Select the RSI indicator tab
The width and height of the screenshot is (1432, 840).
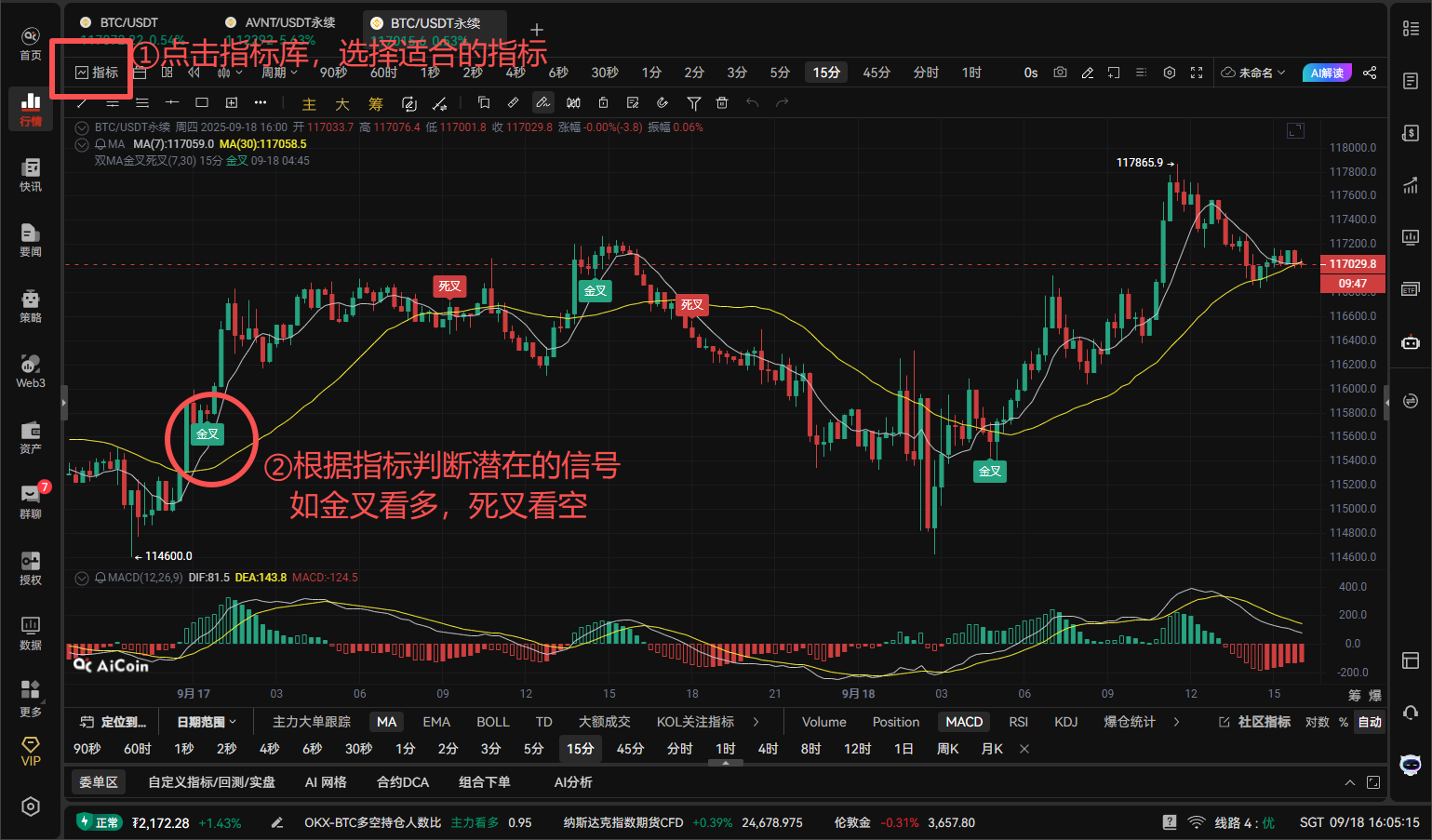pyautogui.click(x=1019, y=722)
